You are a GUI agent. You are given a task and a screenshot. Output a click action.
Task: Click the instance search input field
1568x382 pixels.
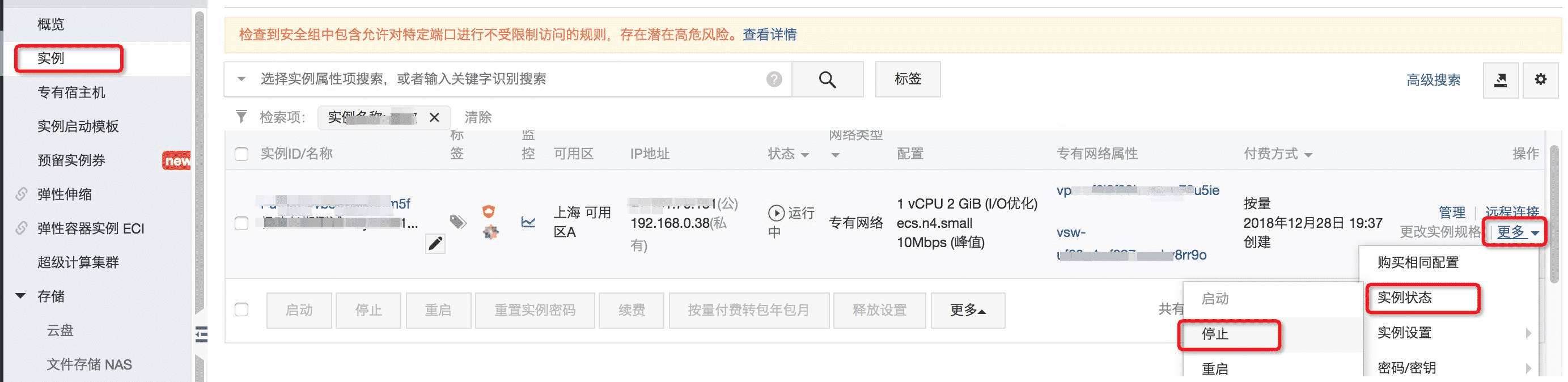(505, 79)
